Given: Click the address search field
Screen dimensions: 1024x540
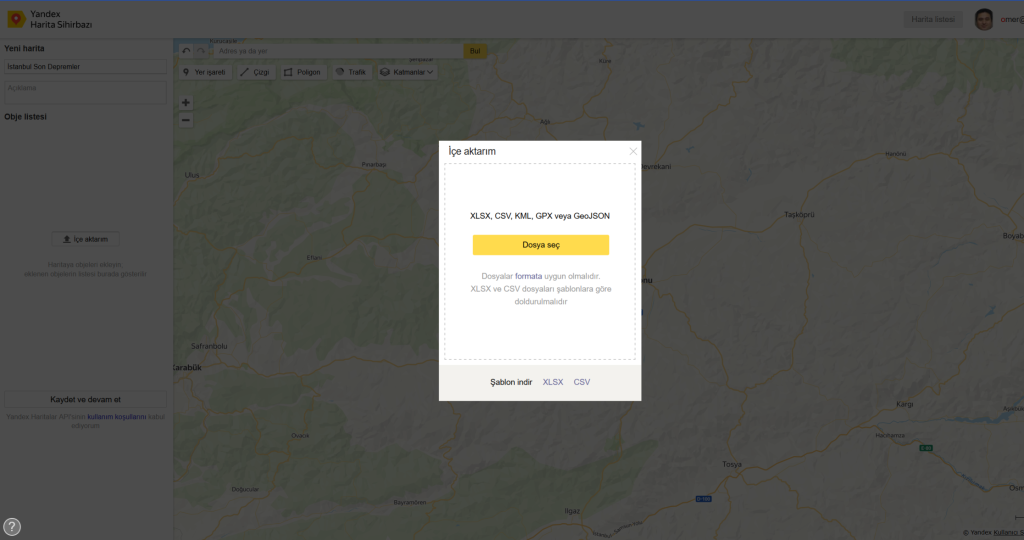Looking at the screenshot, I should pyautogui.click(x=338, y=51).
